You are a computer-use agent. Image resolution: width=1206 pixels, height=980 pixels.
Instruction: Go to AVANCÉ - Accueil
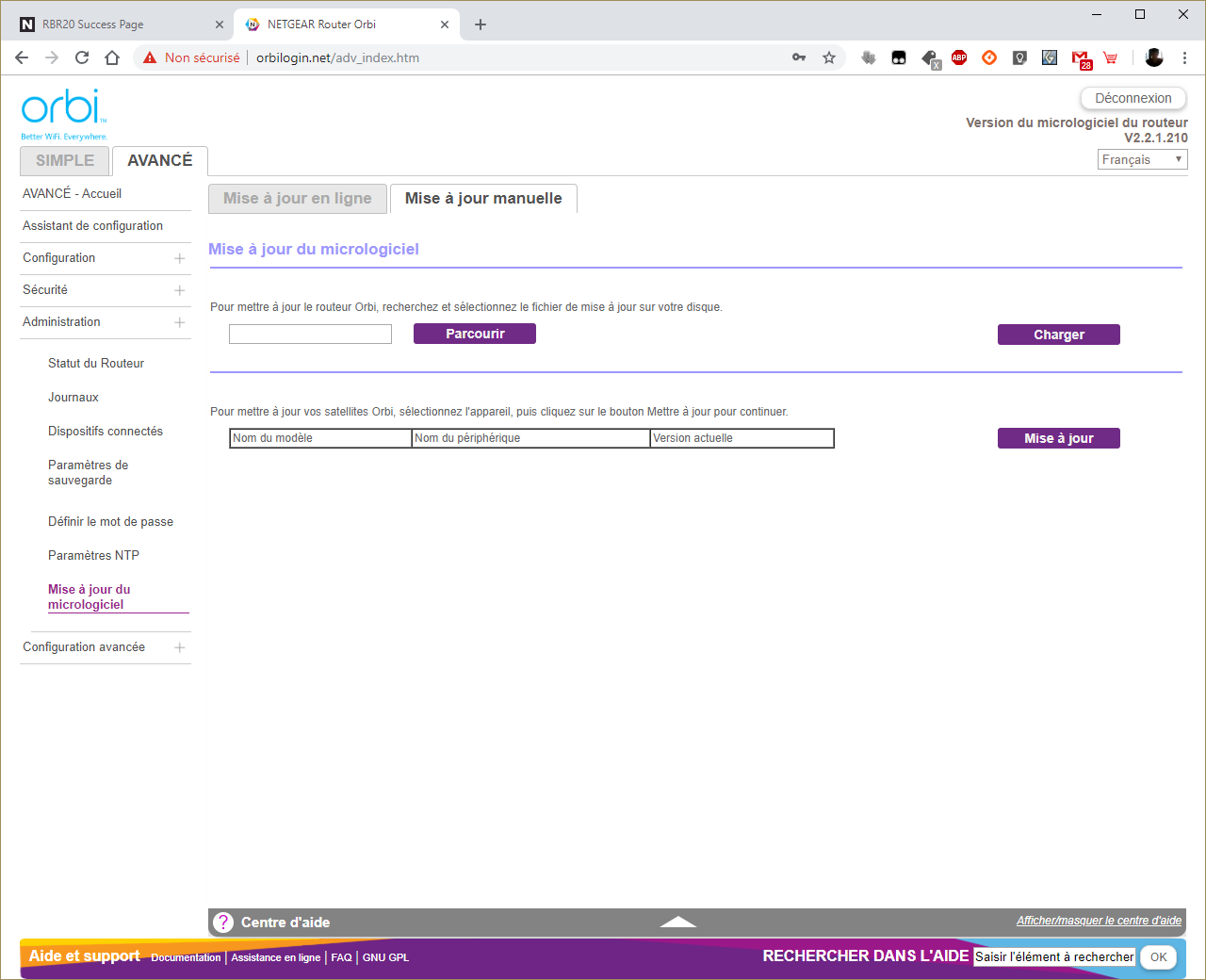[73, 193]
